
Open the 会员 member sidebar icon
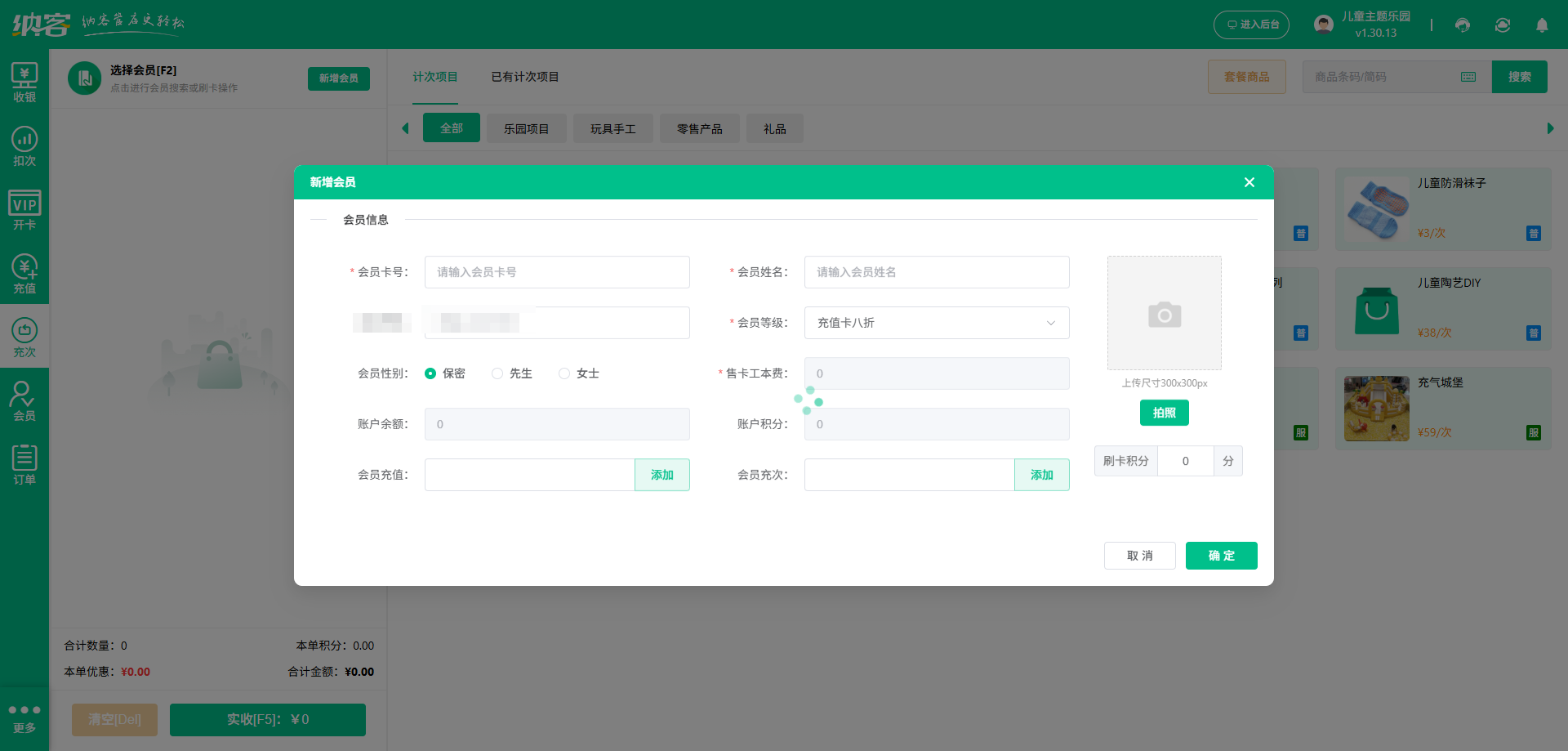(24, 401)
